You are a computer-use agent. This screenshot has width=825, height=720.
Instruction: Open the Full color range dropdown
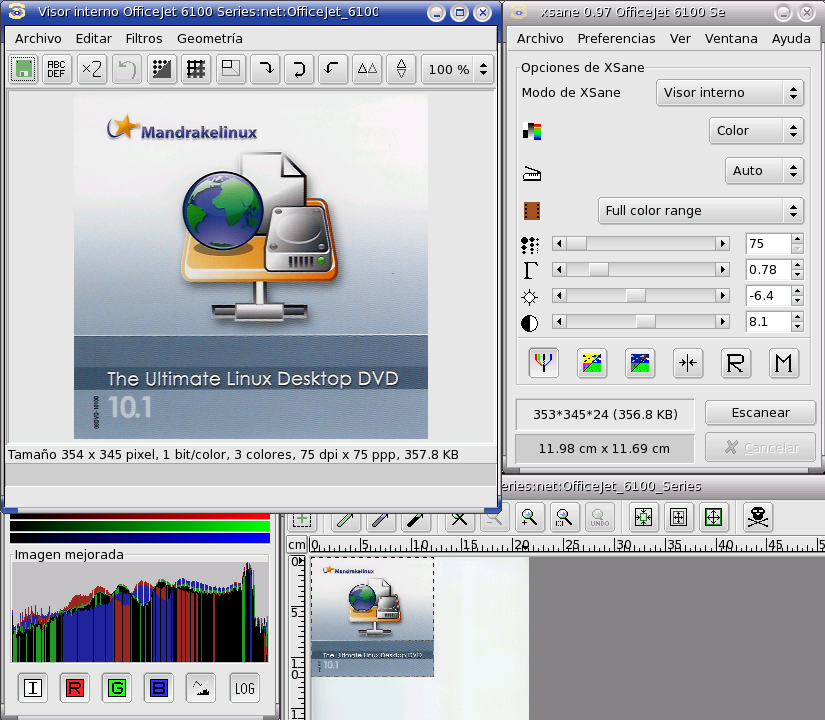pos(701,211)
